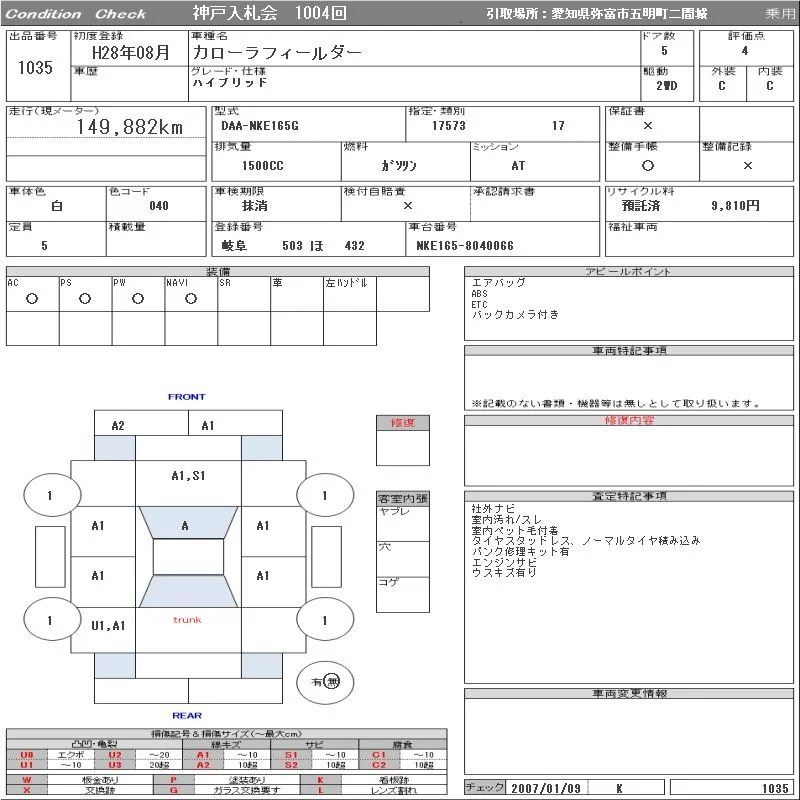Select first registration date H28年08月
This screenshot has width=800, height=800.
pyautogui.click(x=131, y=52)
